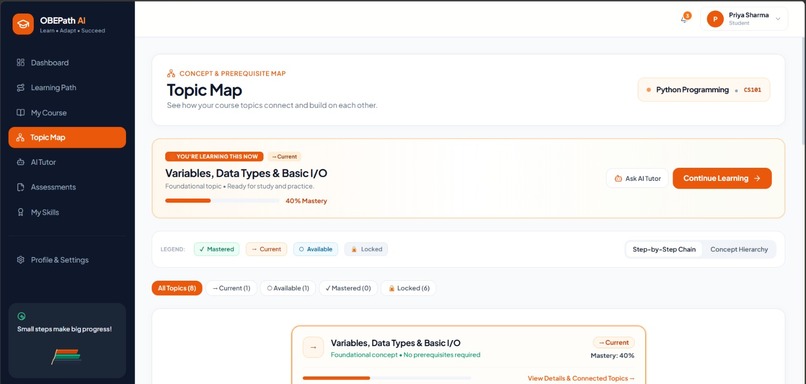Screen dimensions: 806x384
Task: Click the Mastered legend chip
Action: click(216, 249)
